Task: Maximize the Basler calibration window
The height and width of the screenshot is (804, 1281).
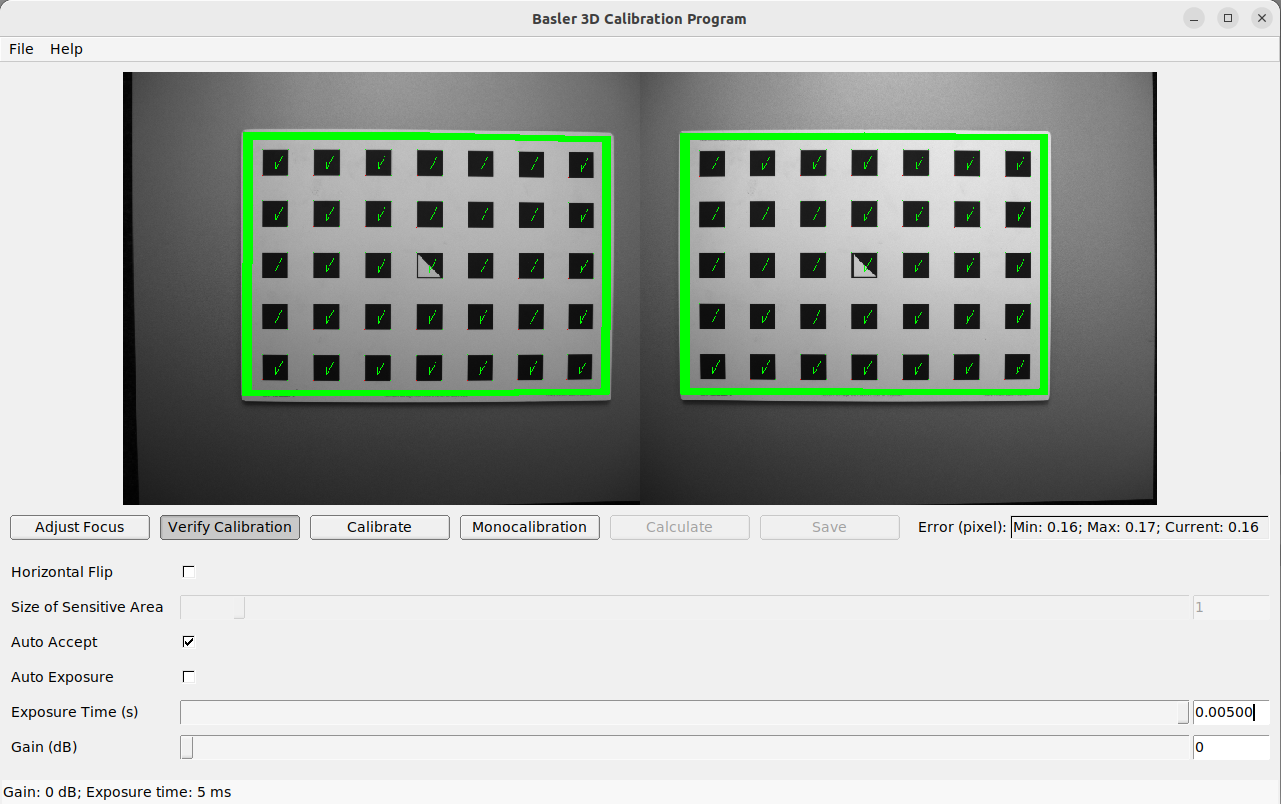Action: (1228, 18)
